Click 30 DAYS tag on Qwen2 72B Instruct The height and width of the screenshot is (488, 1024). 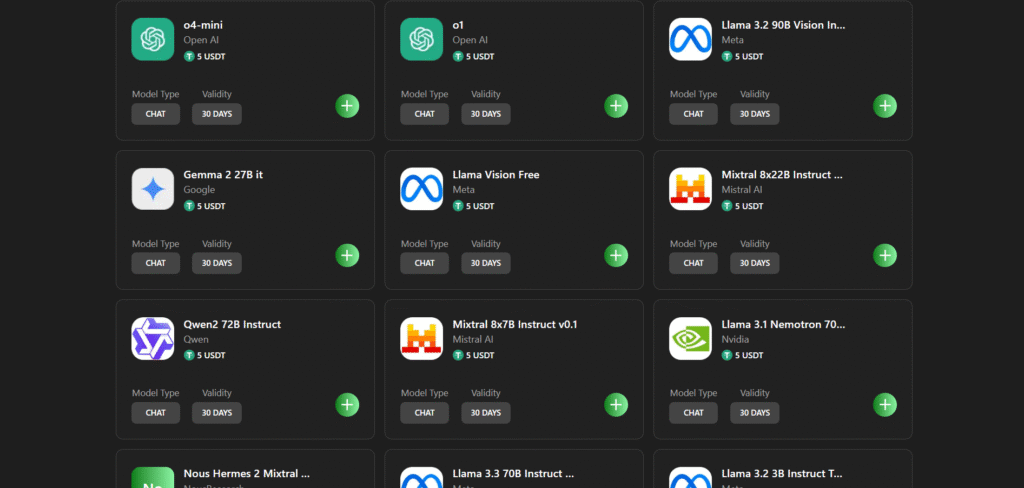(217, 413)
